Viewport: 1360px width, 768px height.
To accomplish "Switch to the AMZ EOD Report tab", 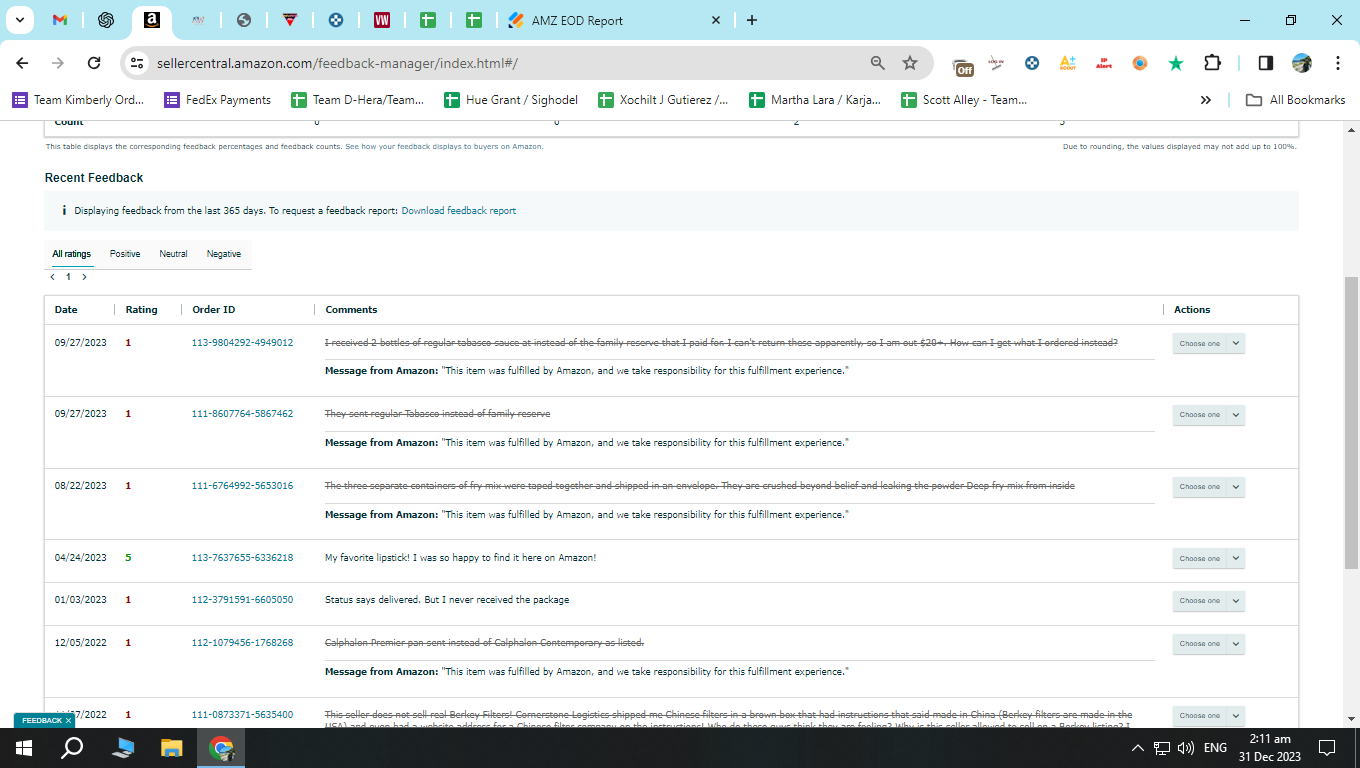I will click(x=578, y=20).
